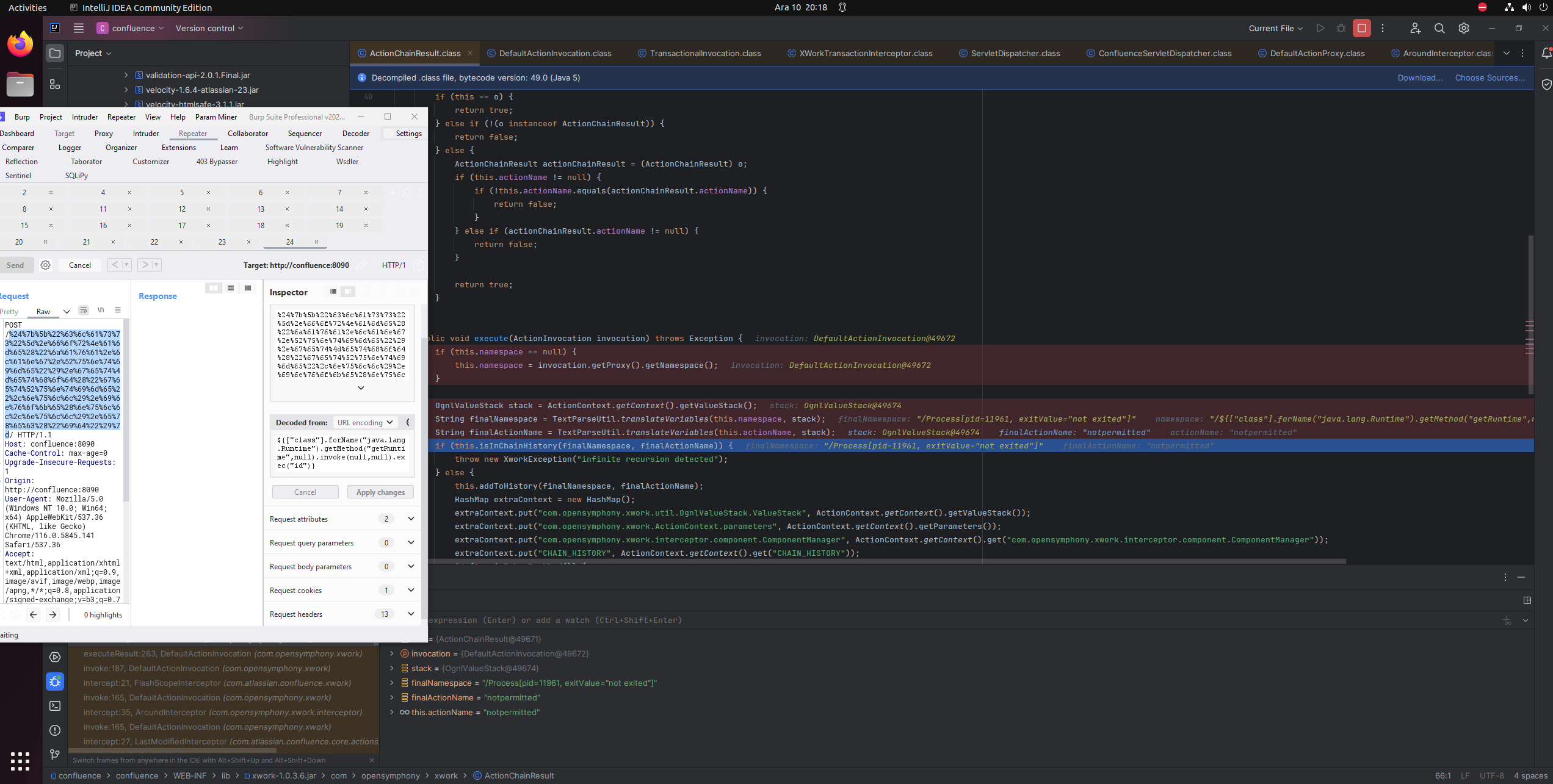Switch Burp layout to top-bottom view
Screen dimensions: 1553x784
tap(230, 288)
